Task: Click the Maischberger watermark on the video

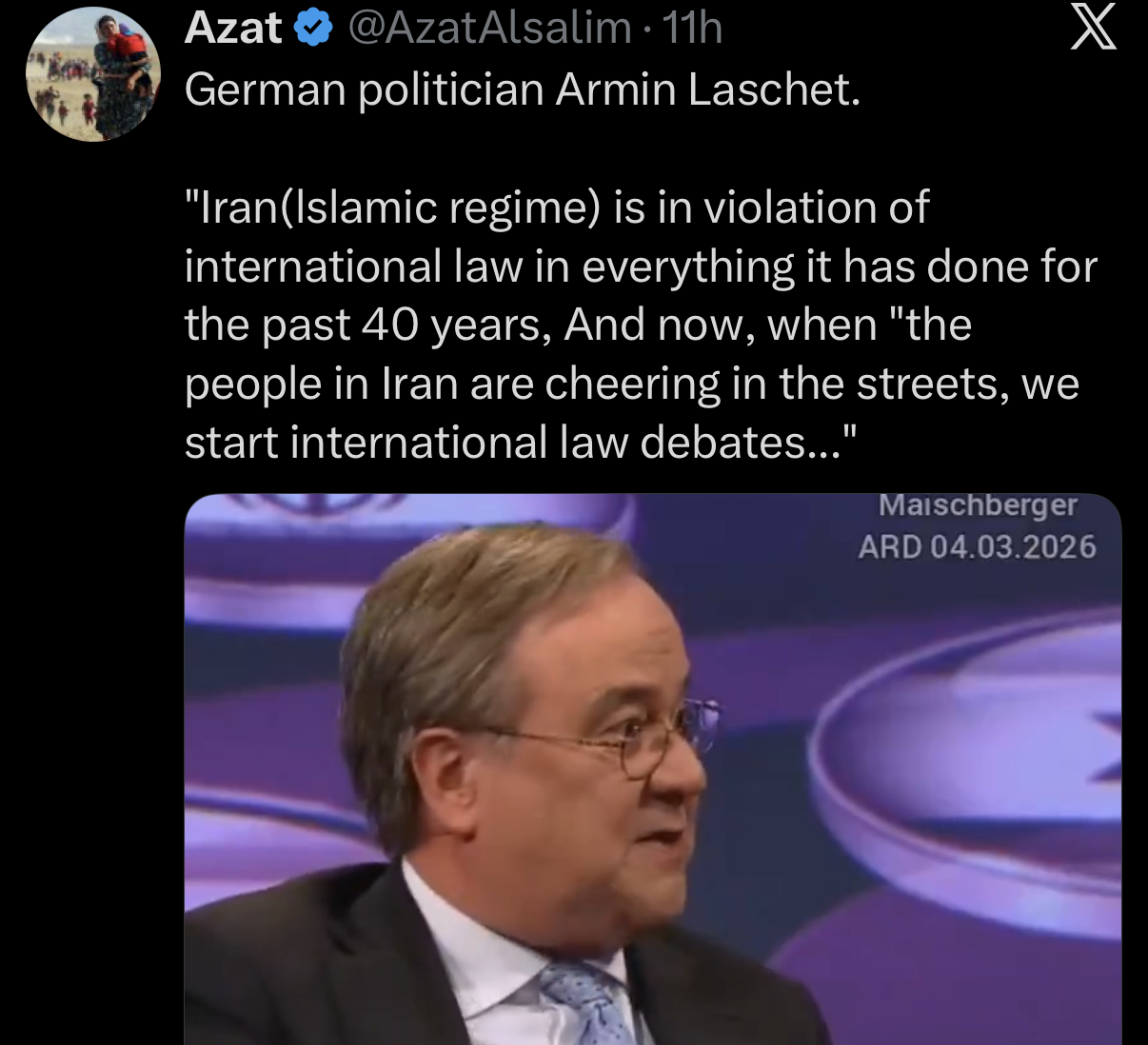Action: [978, 504]
